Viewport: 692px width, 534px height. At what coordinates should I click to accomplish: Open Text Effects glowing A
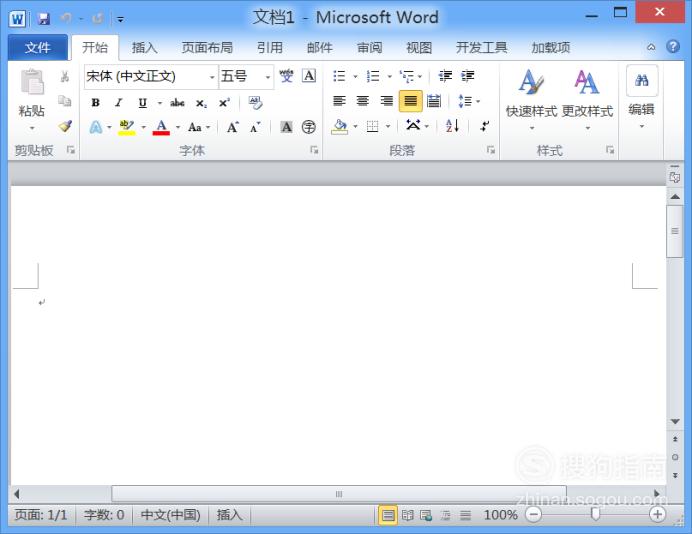pyautogui.click(x=96, y=128)
